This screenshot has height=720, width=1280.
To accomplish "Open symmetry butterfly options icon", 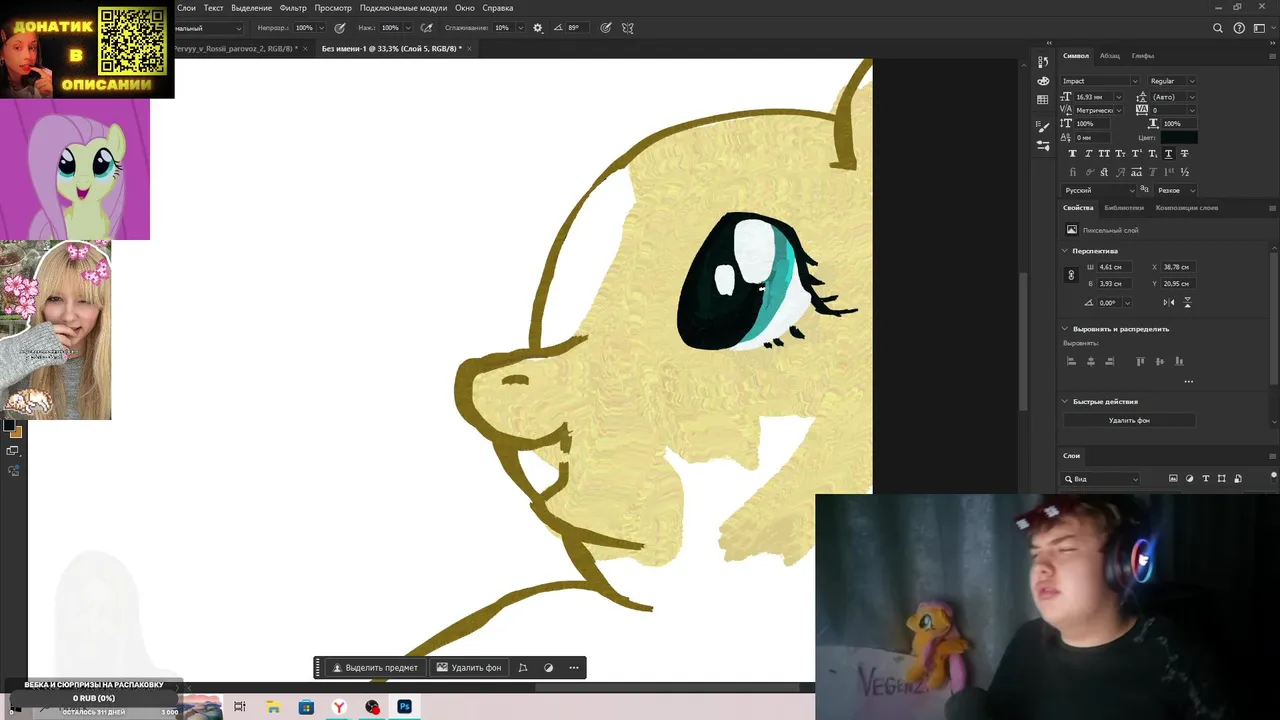I will pos(628,28).
